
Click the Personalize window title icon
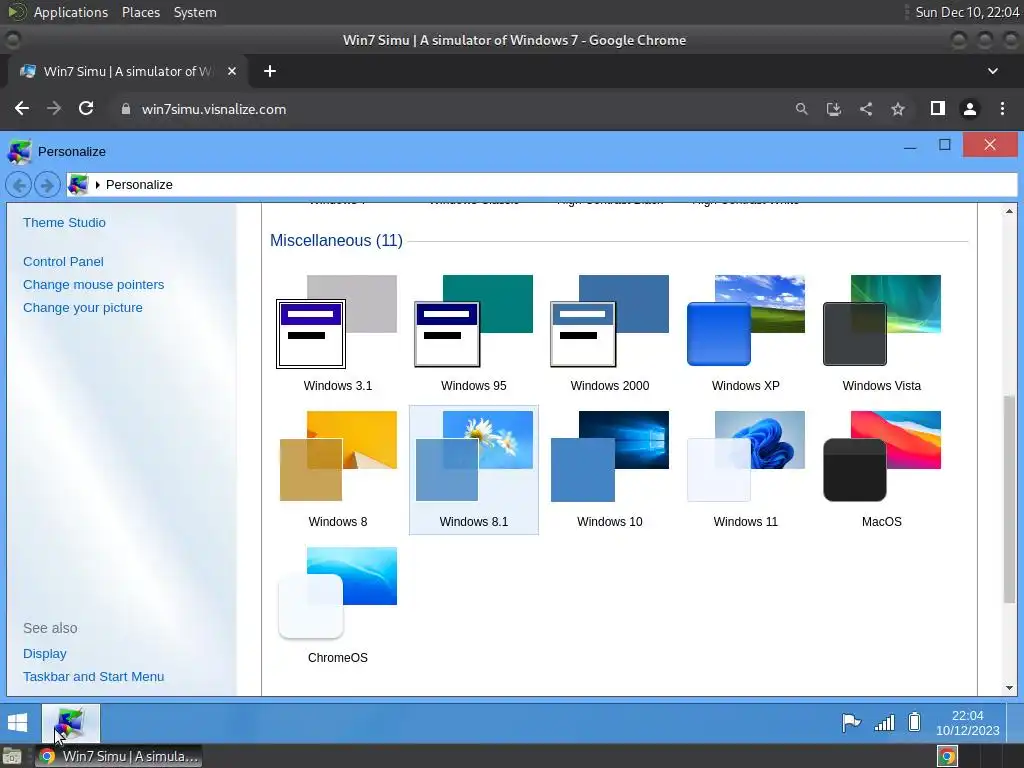click(19, 152)
